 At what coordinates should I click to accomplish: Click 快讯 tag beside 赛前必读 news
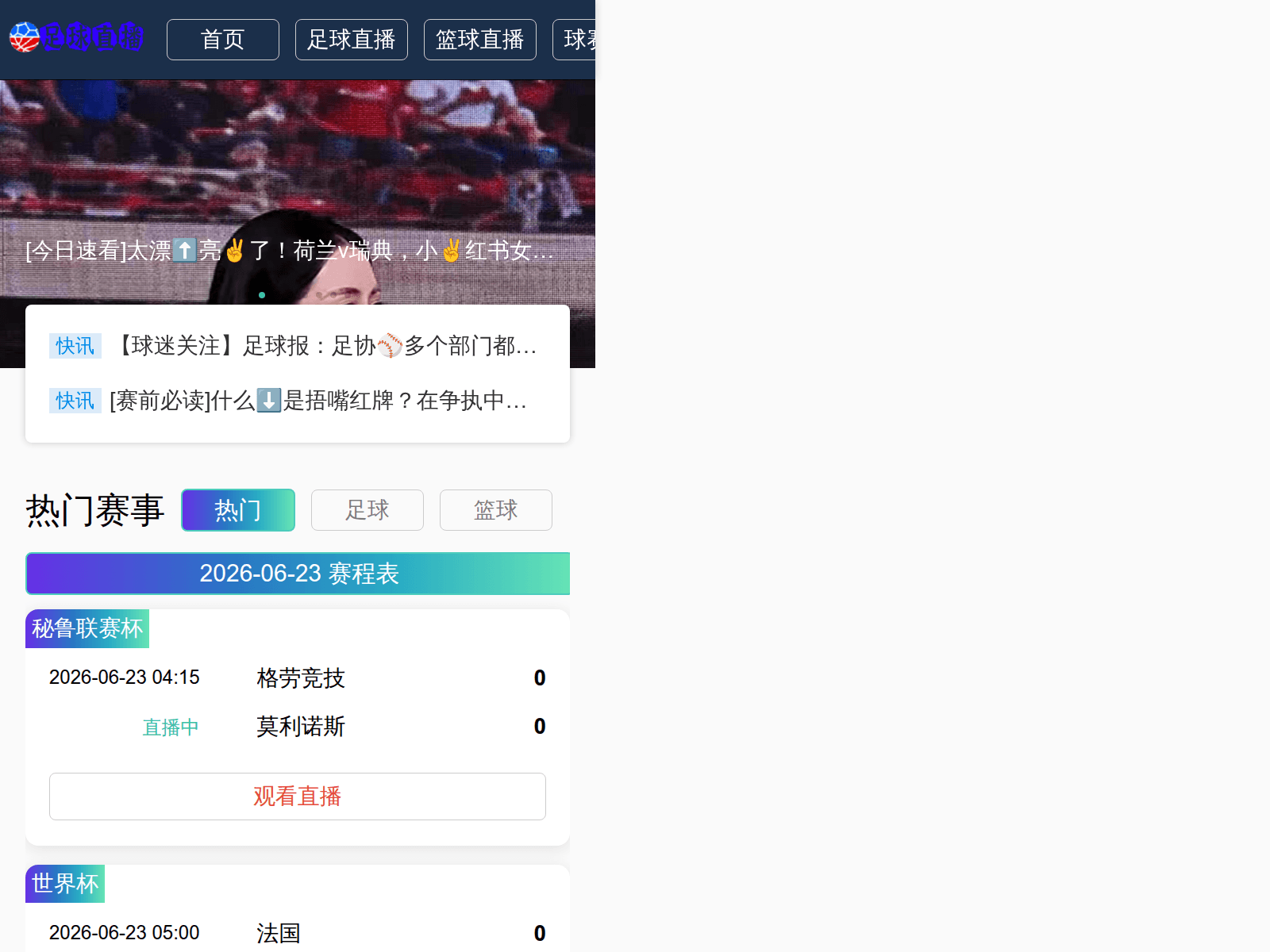click(x=75, y=401)
